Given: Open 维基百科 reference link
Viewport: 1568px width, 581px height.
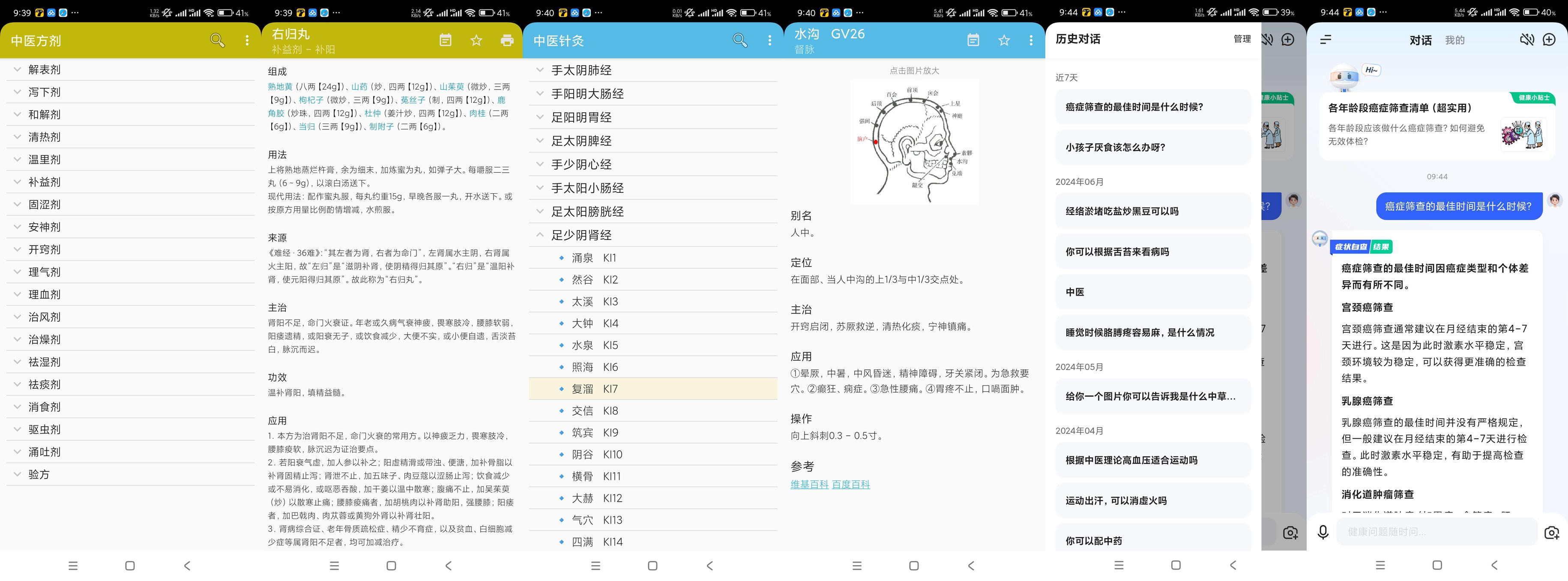Looking at the screenshot, I should [810, 485].
